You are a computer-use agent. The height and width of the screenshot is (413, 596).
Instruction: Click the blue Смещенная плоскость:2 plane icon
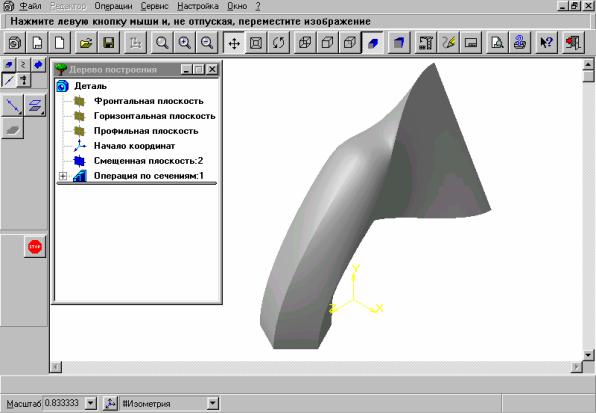[x=79, y=161]
